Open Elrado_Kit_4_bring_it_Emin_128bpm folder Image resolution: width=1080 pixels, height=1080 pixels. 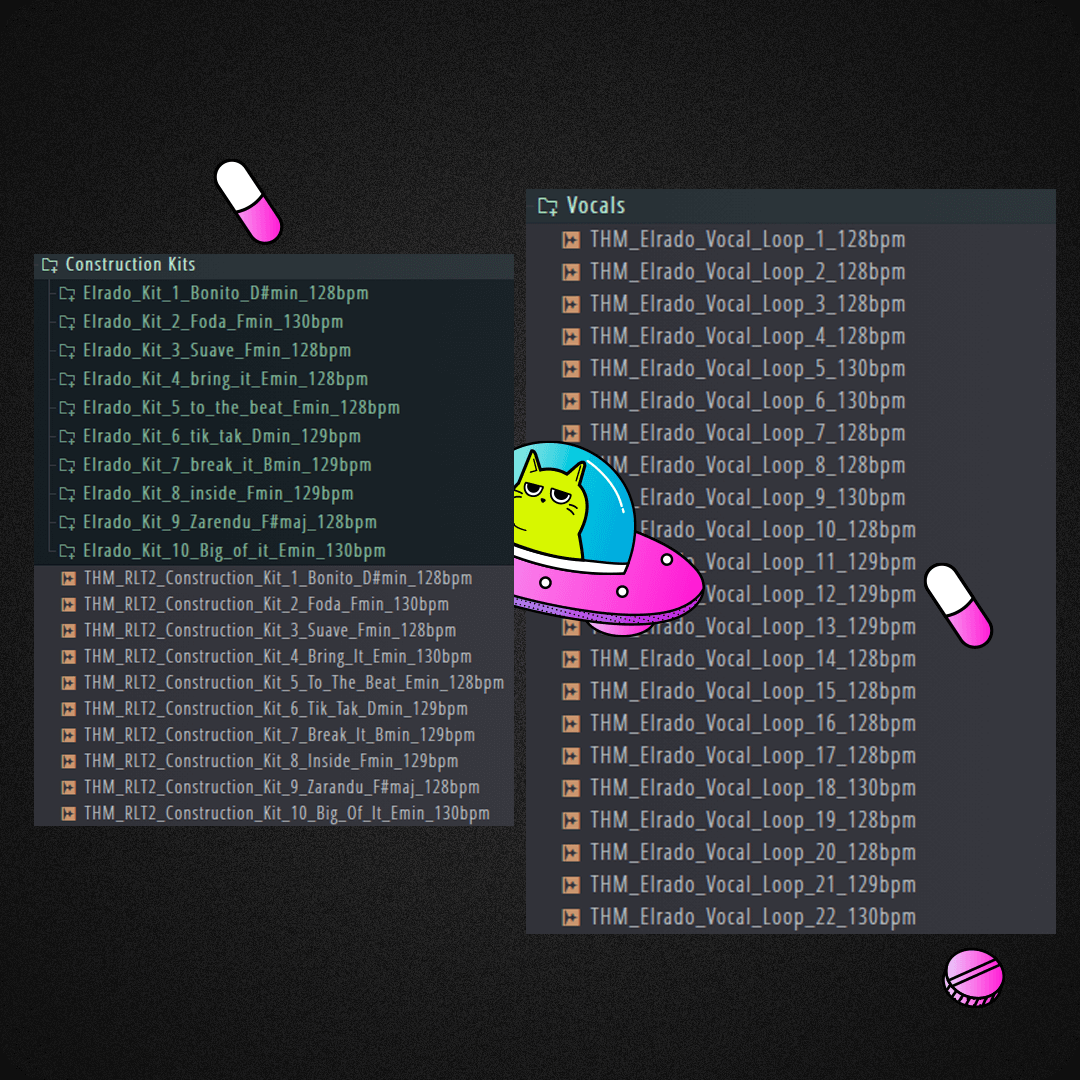tap(225, 380)
